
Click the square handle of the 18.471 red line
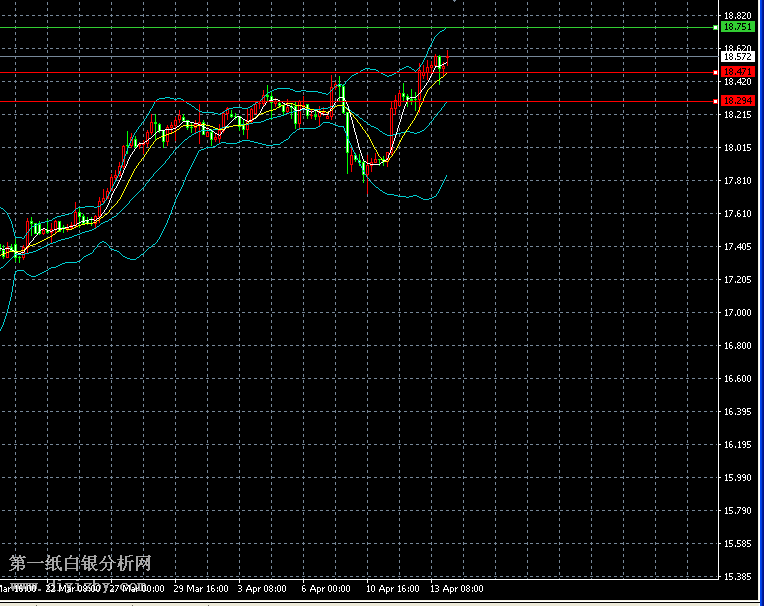pos(714,72)
